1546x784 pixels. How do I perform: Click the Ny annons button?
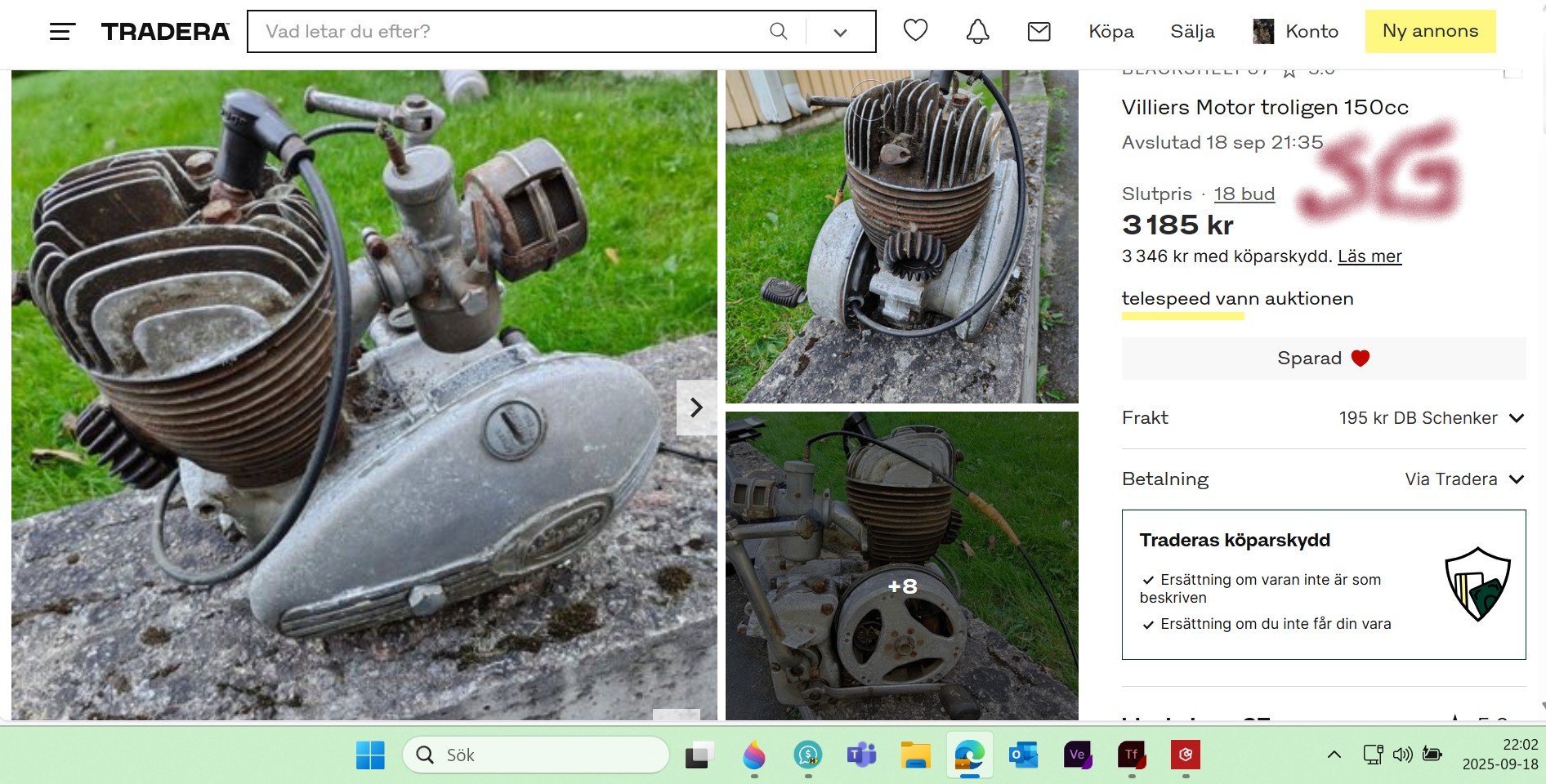[1430, 31]
